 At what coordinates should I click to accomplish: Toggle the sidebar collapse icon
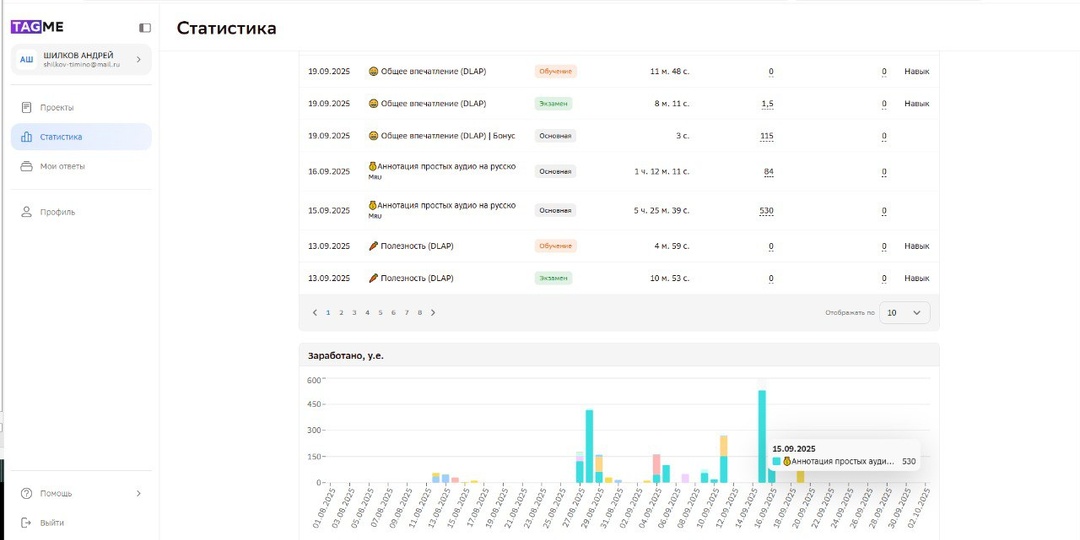coord(145,28)
